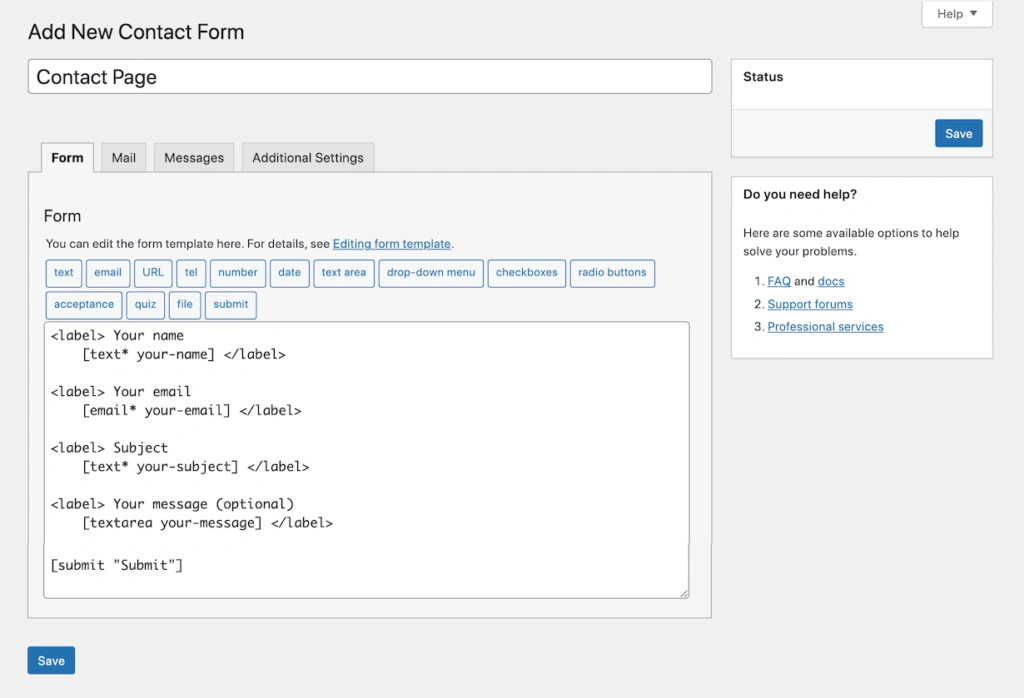This screenshot has width=1024, height=698.
Task: Open the Editing form template link
Action: point(392,244)
